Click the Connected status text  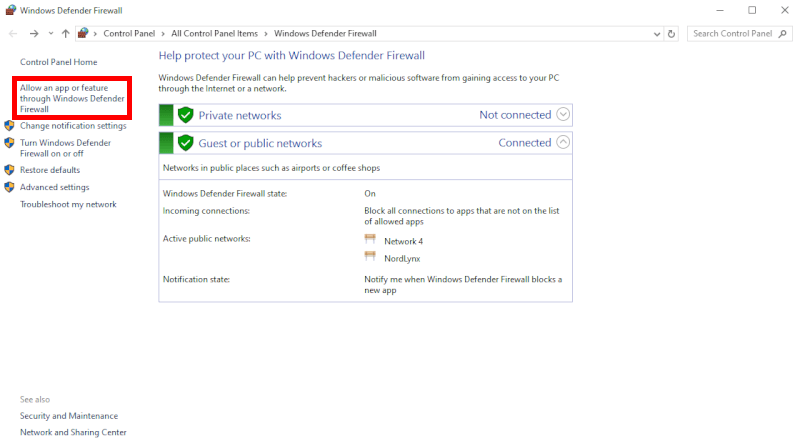click(525, 142)
